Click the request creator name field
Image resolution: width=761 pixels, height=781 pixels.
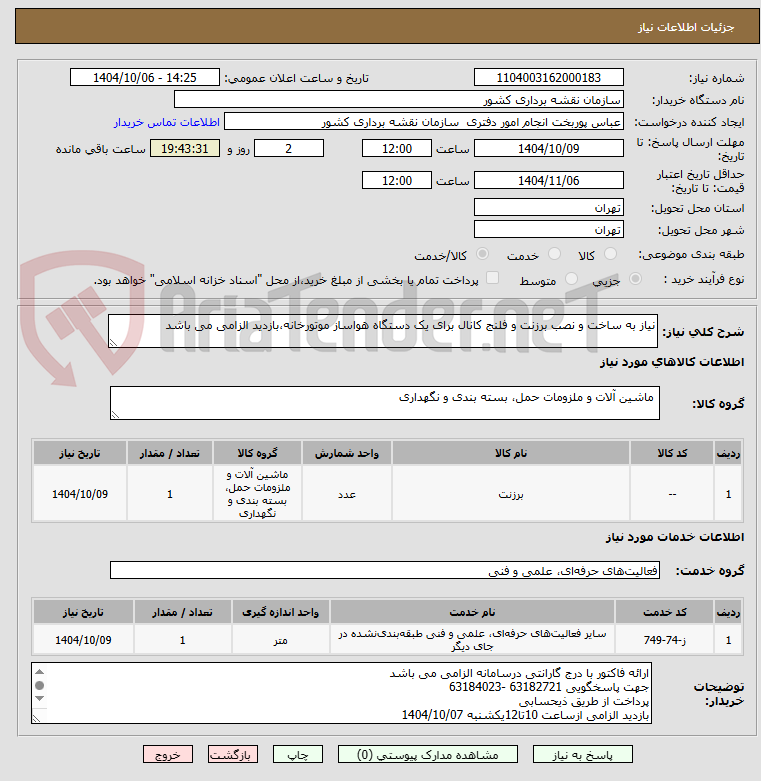[424, 122]
